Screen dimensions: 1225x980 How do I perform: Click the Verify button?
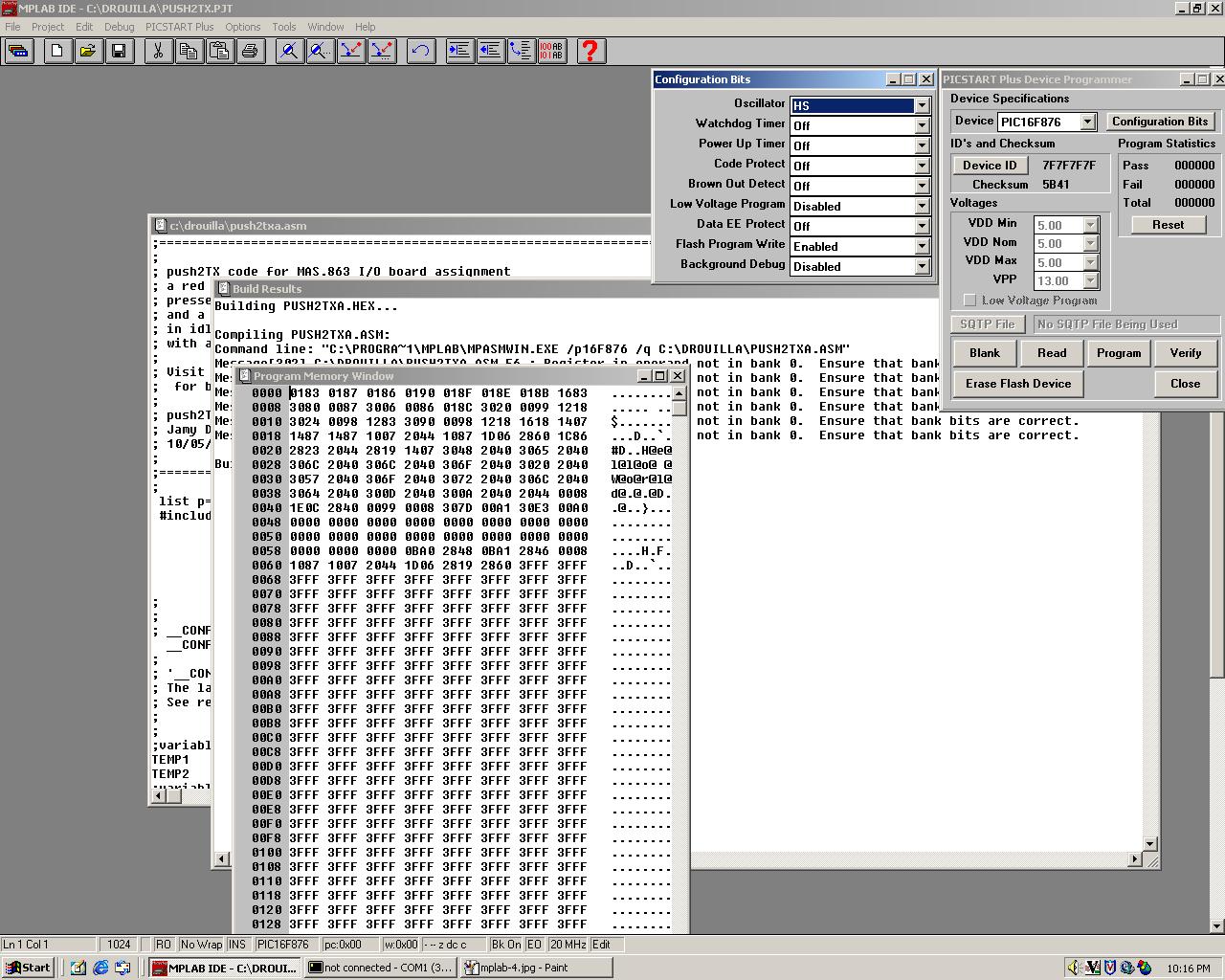coord(1186,353)
